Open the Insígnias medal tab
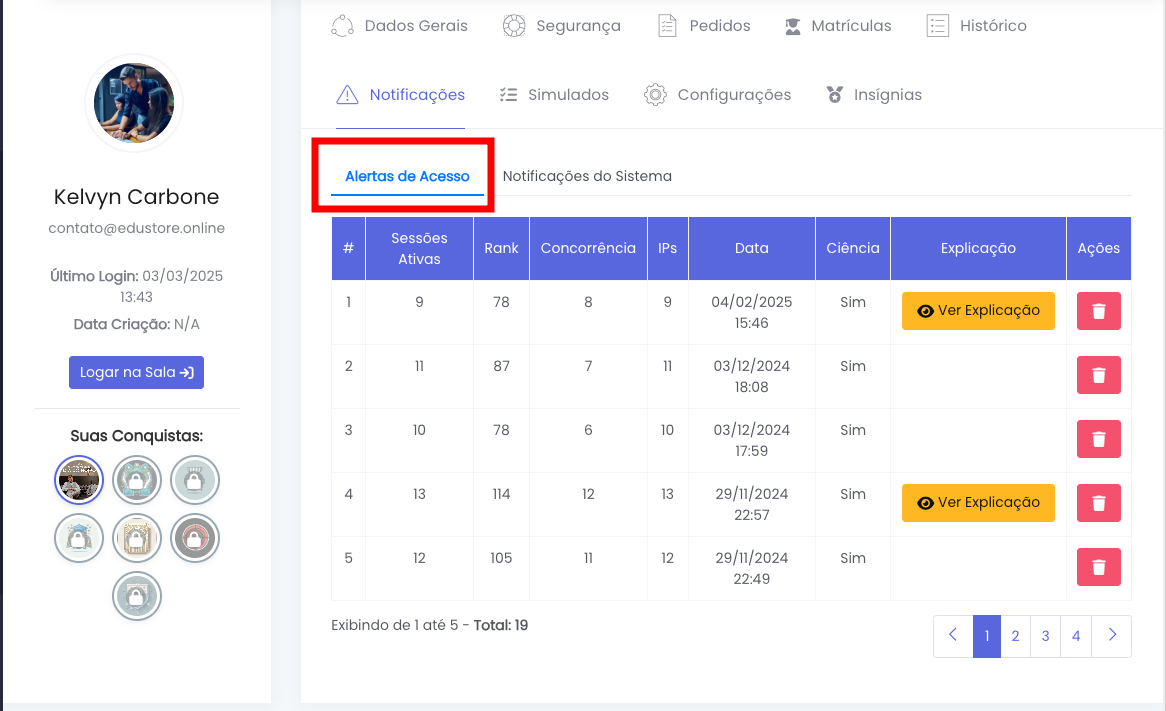This screenshot has height=711, width=1166. [873, 95]
